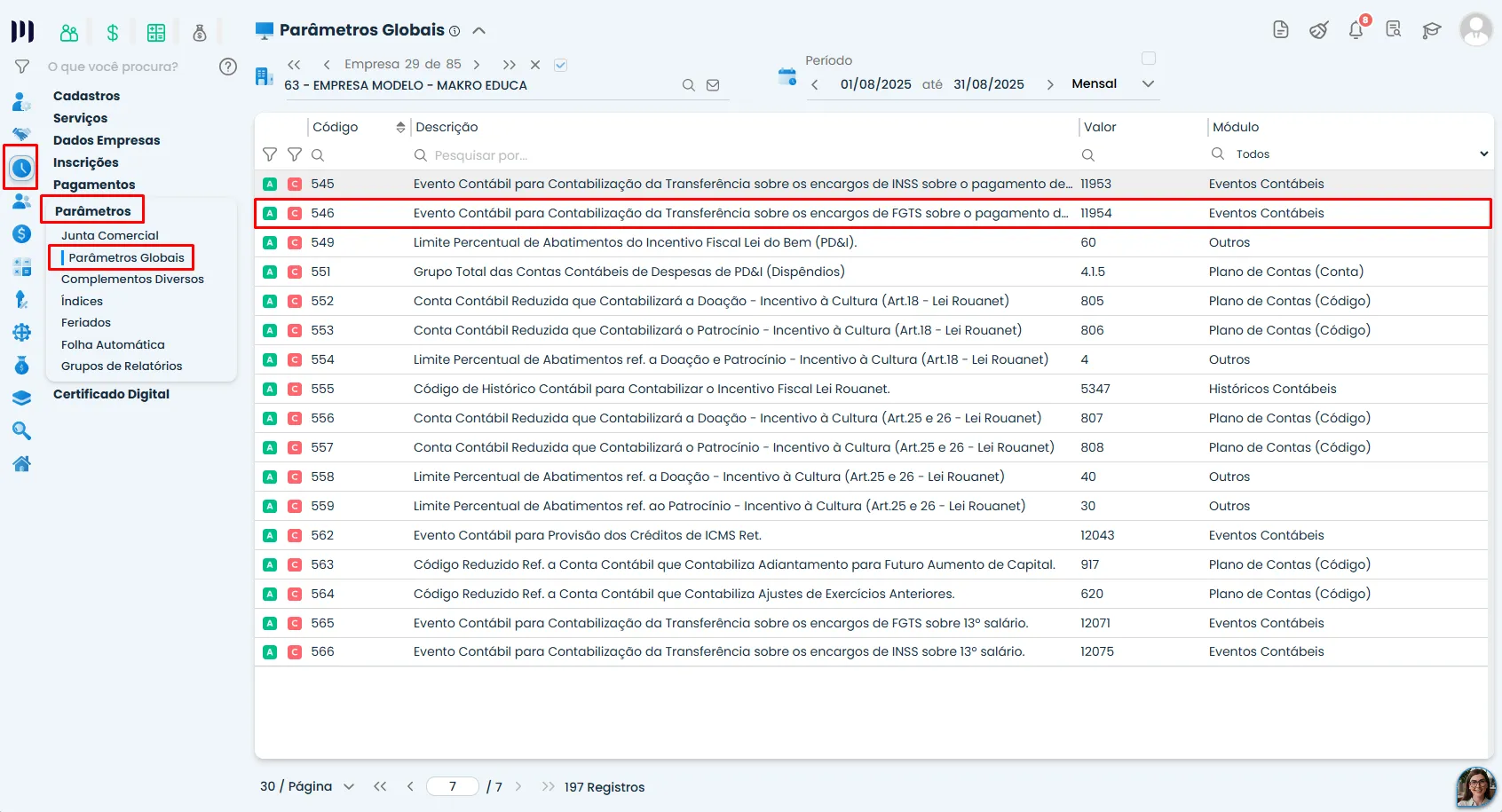Open the Mensal period dropdown
The width and height of the screenshot is (1502, 812).
click(x=1112, y=83)
